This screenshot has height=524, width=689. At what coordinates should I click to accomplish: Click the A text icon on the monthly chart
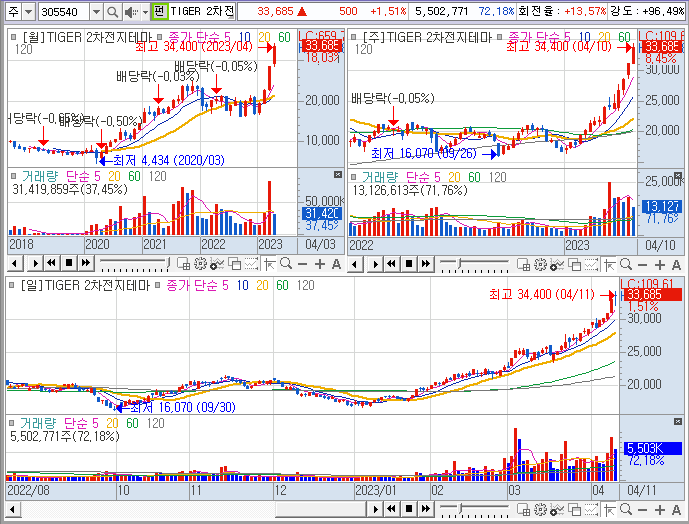pyautogui.click(x=336, y=264)
